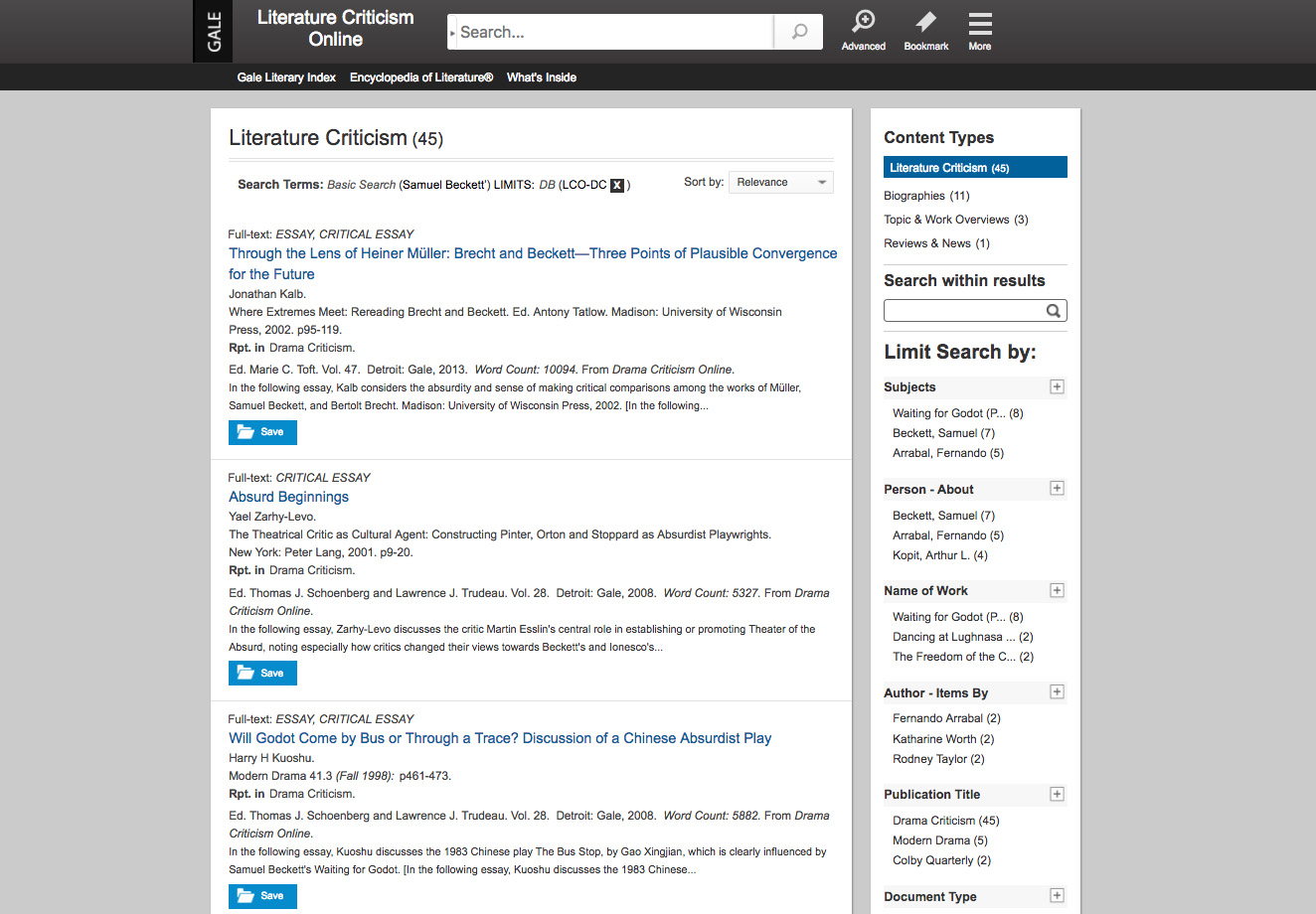1316x914 pixels.
Task: Click the search magnifier button in header
Action: (x=799, y=32)
